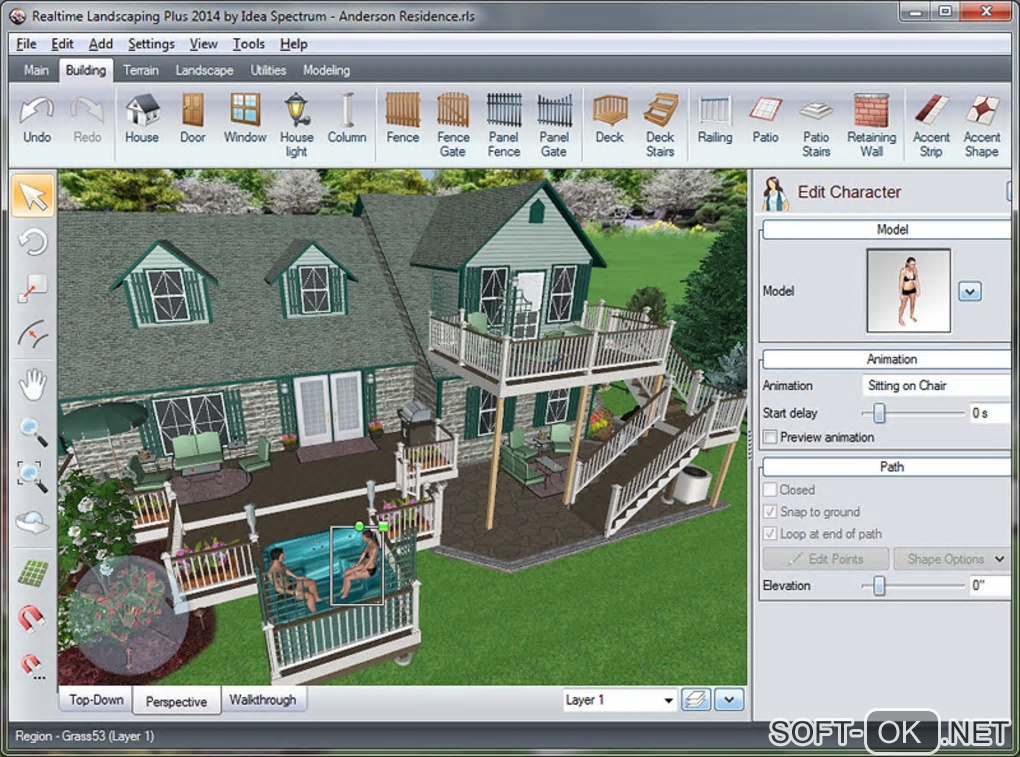Switch to the Landscape tab

point(204,70)
